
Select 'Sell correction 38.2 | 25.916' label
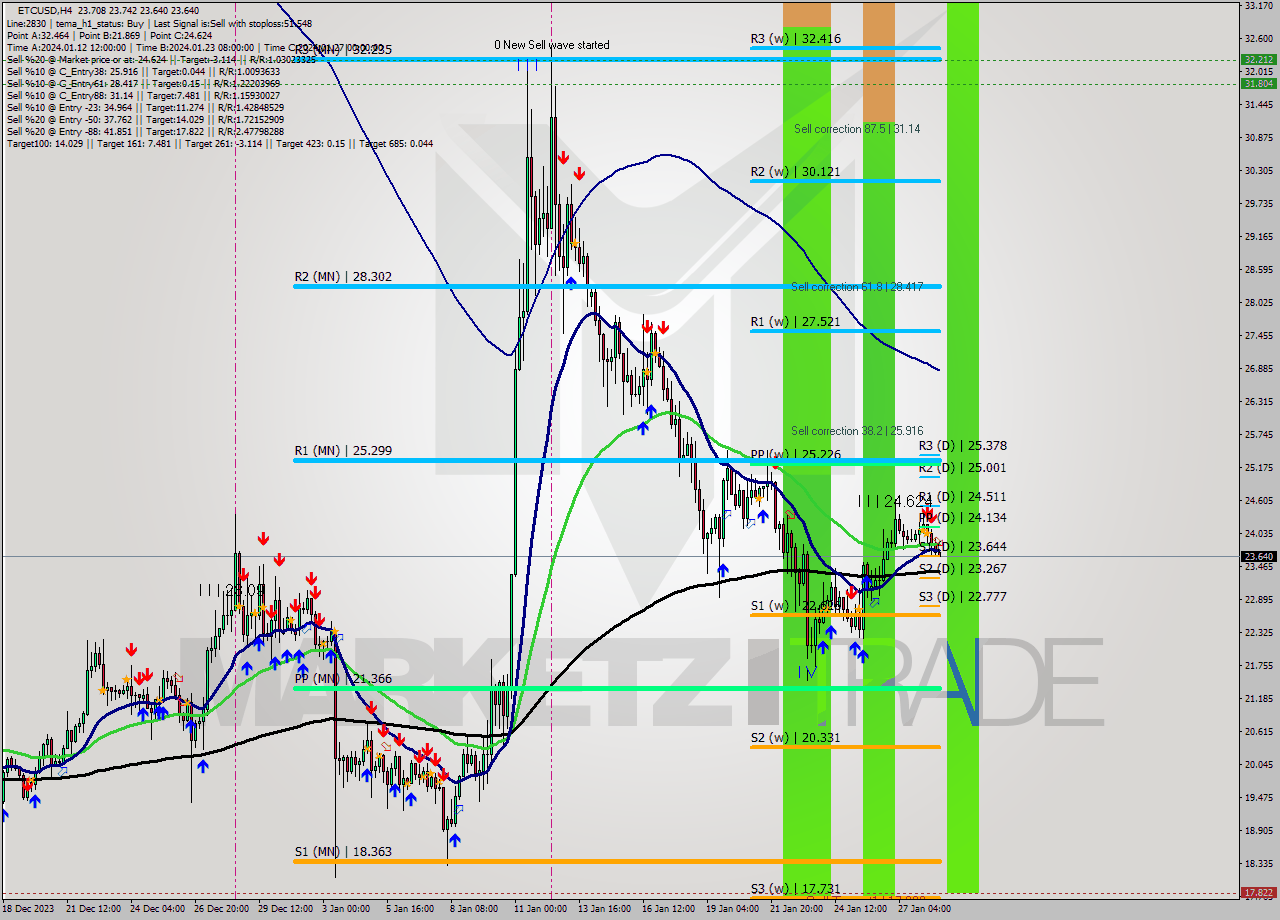[857, 431]
